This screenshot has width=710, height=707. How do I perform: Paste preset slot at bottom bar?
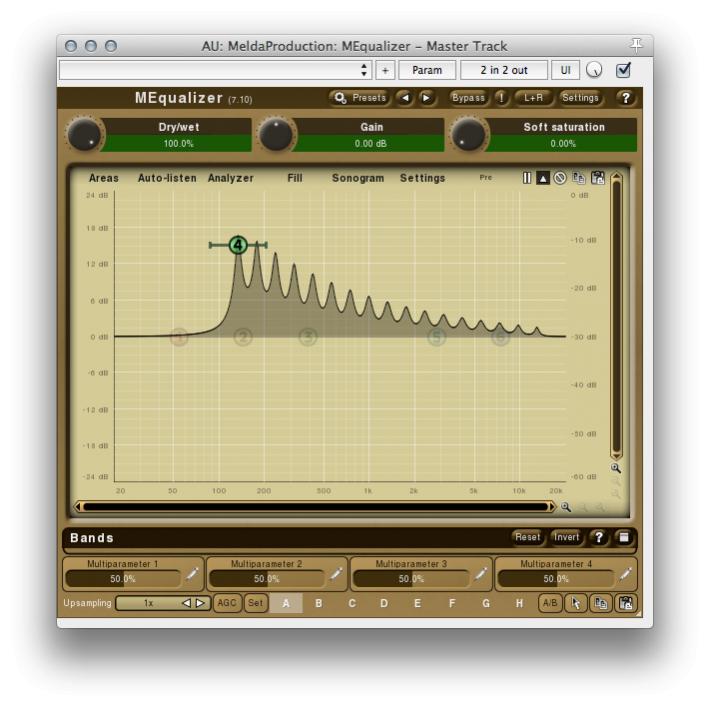tap(626, 603)
